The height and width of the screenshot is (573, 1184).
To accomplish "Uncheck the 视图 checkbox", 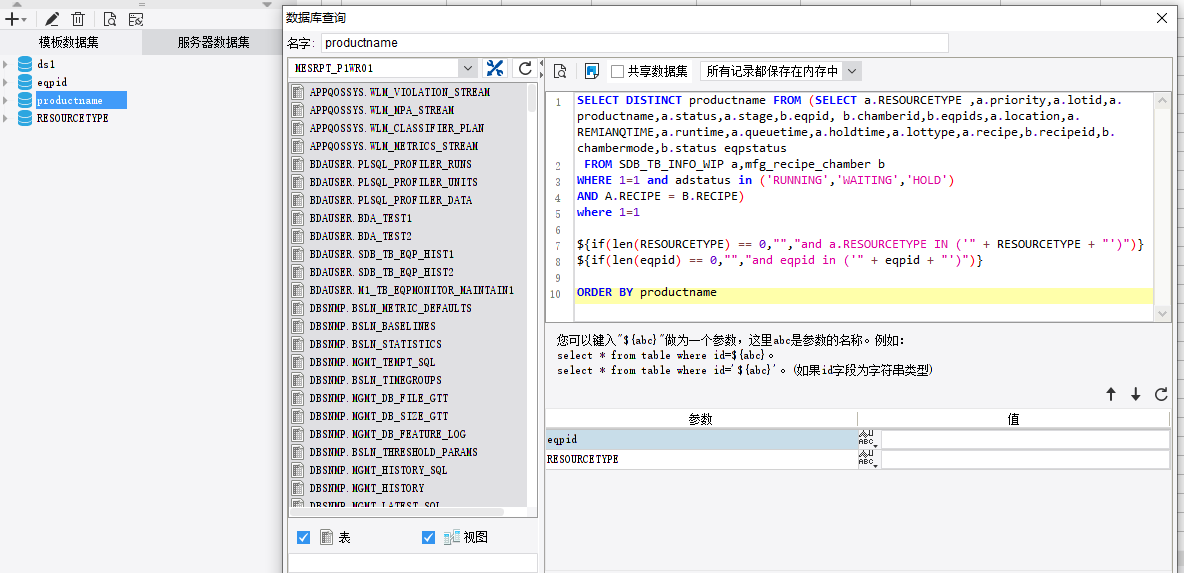I will [429, 538].
